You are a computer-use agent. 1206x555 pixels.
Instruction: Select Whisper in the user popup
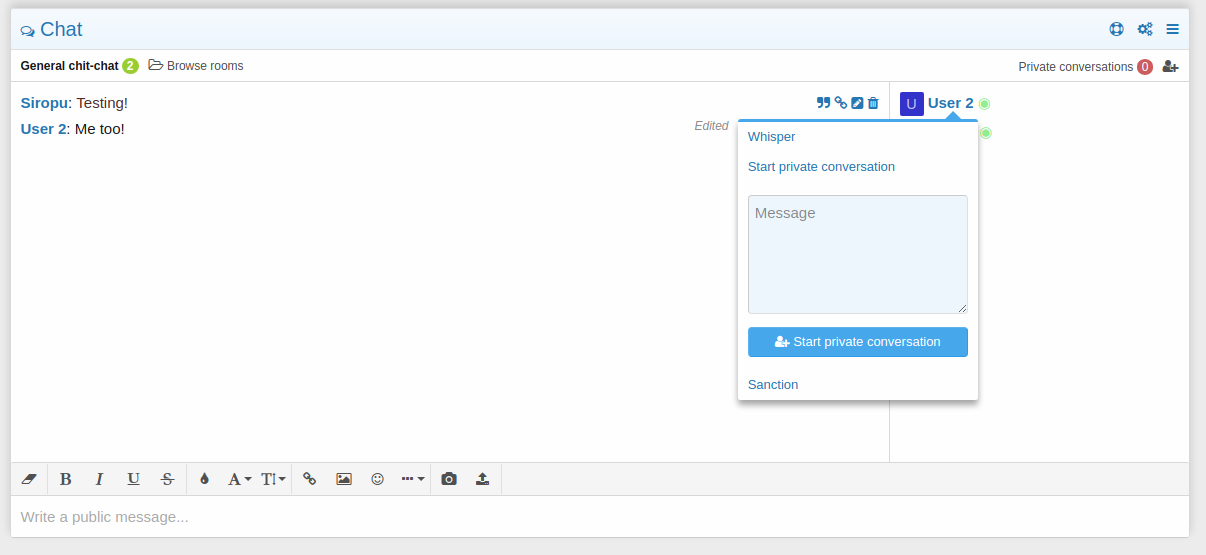pyautogui.click(x=771, y=137)
